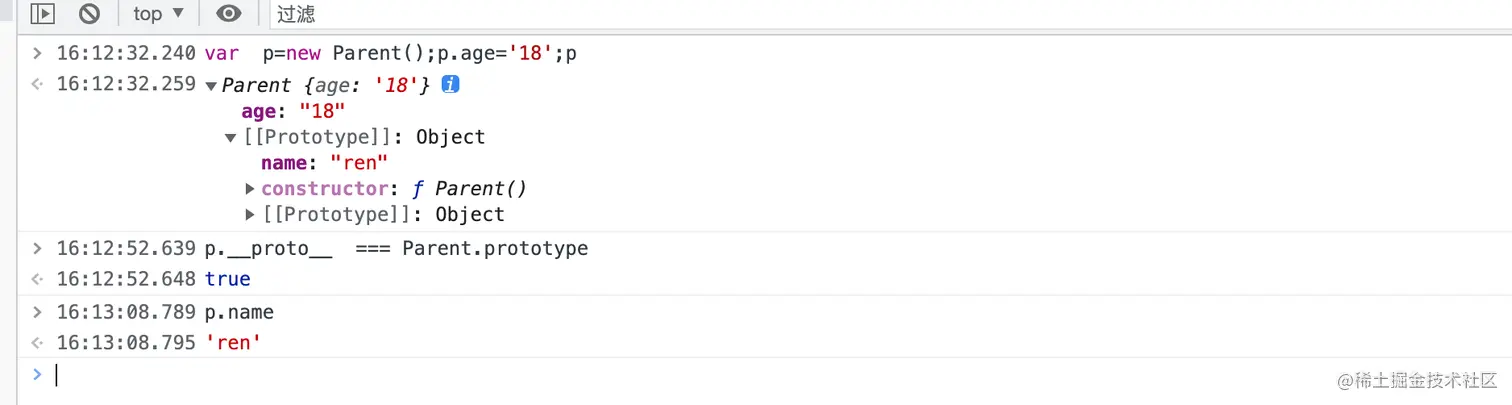Show the console sidebar panel
The width and height of the screenshot is (1512, 405).
click(41, 14)
